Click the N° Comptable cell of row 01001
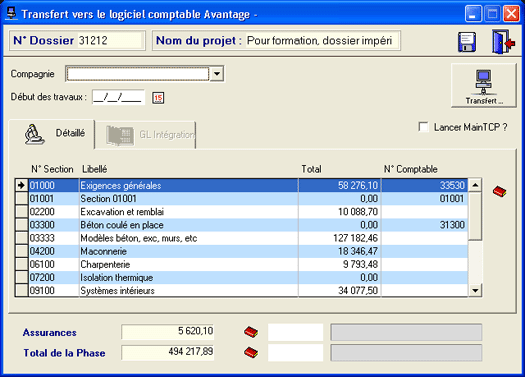Viewport: 525px width, 377px height. 424,199
